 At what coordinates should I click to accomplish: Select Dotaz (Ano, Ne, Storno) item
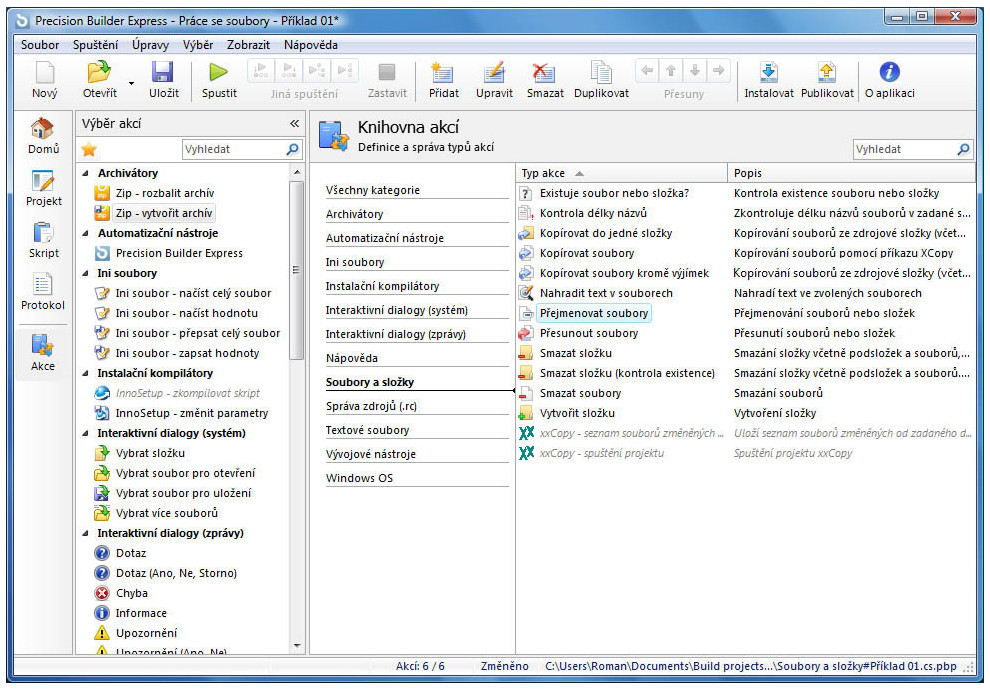click(176, 573)
